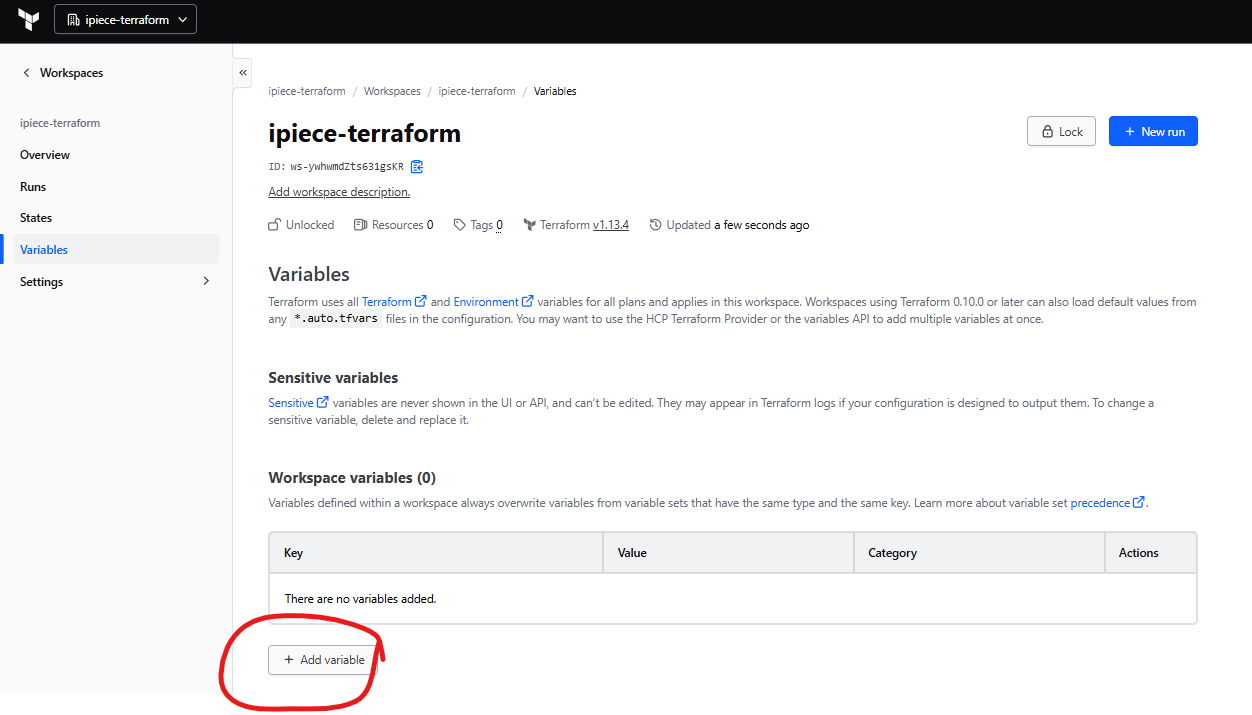Click the Terraform v1.13.4 version link
This screenshot has width=1252, height=715.
pyautogui.click(x=611, y=225)
